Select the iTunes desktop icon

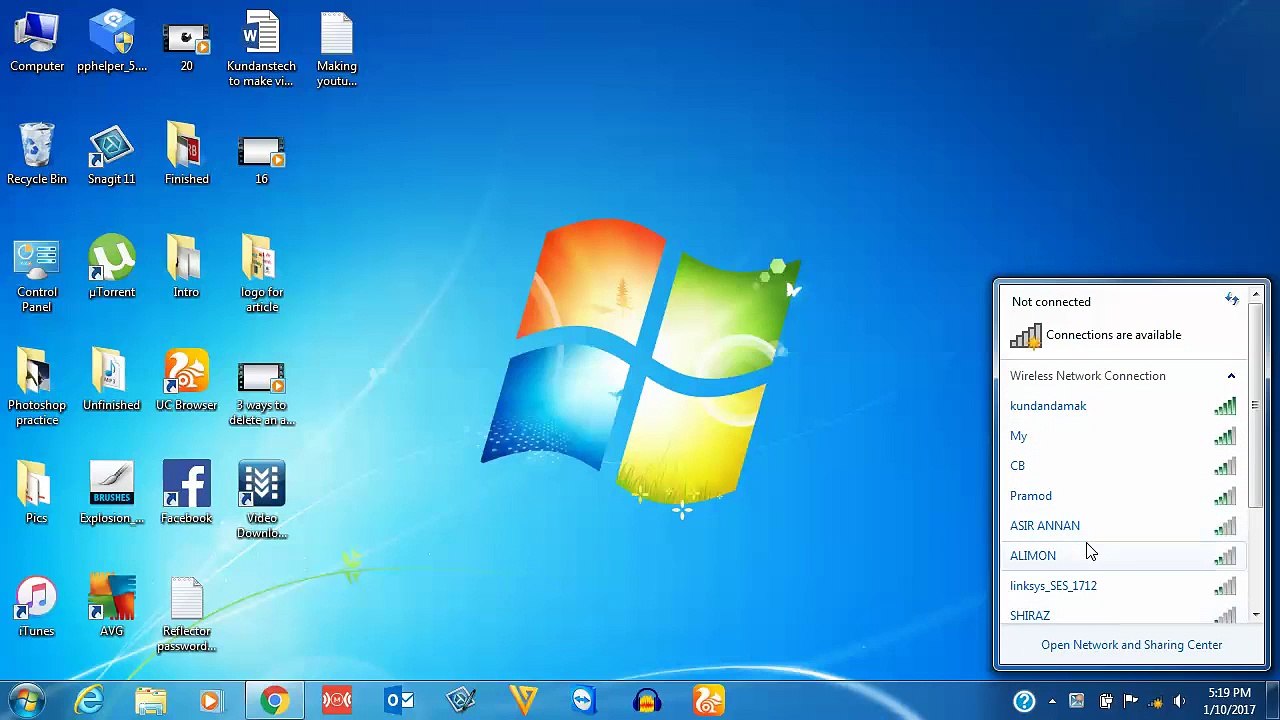(37, 606)
